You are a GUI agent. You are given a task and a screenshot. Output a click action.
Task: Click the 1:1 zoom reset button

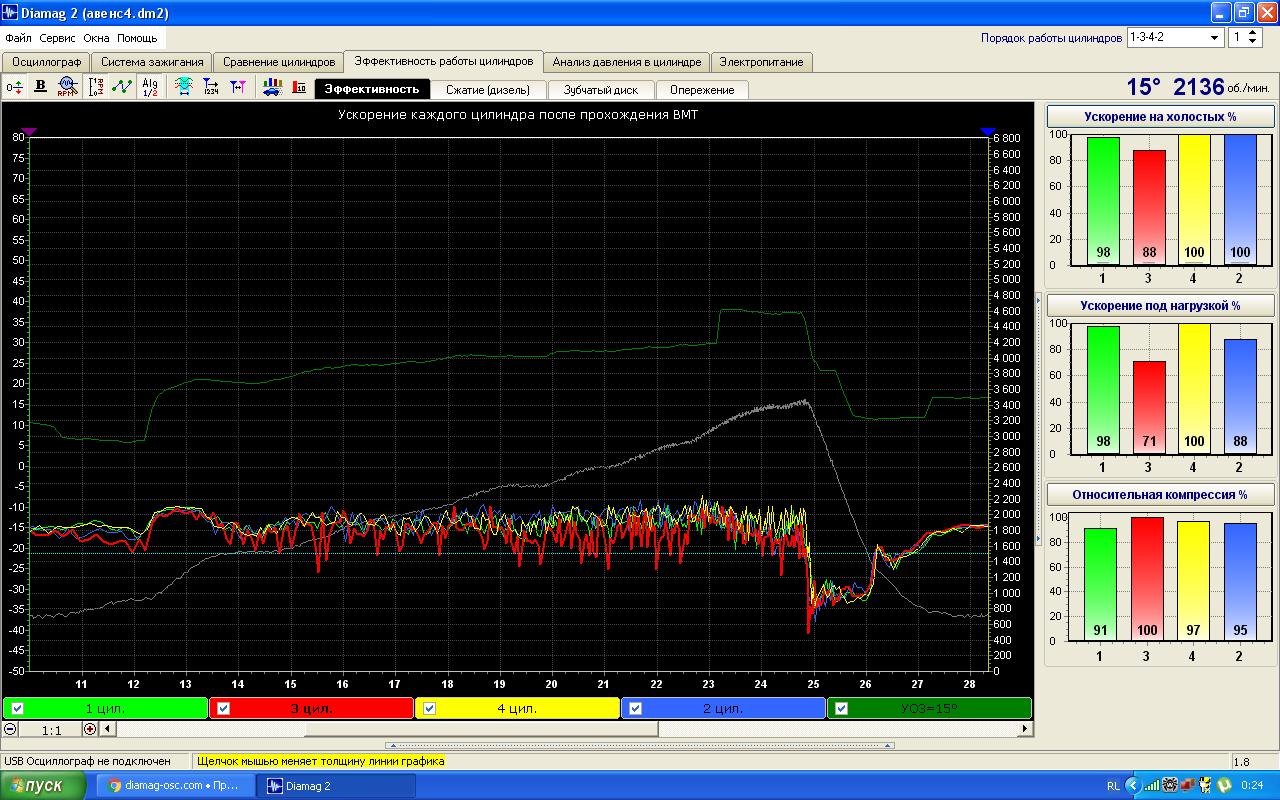[x=51, y=730]
